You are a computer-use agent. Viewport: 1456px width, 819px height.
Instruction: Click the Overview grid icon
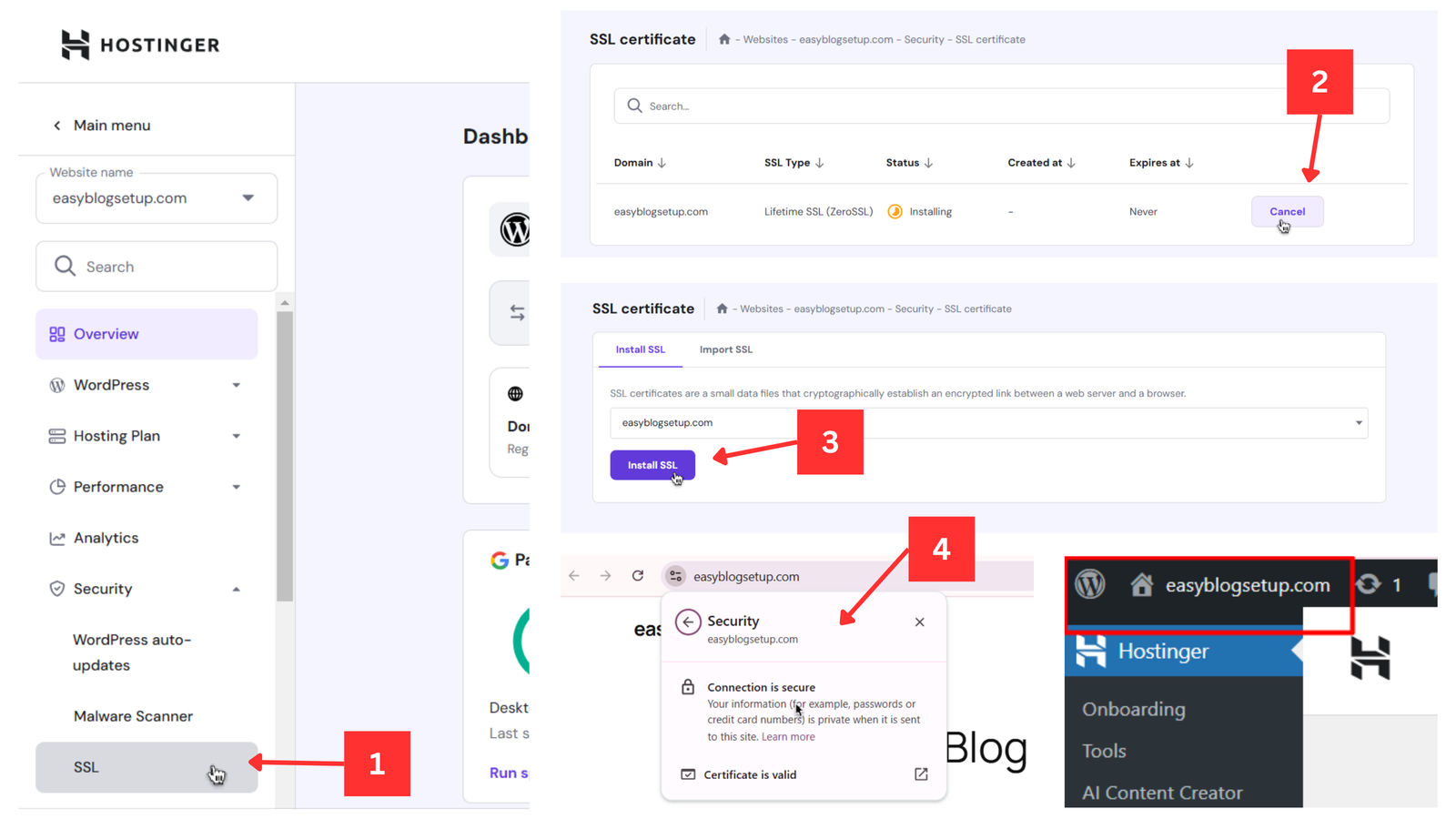[57, 334]
